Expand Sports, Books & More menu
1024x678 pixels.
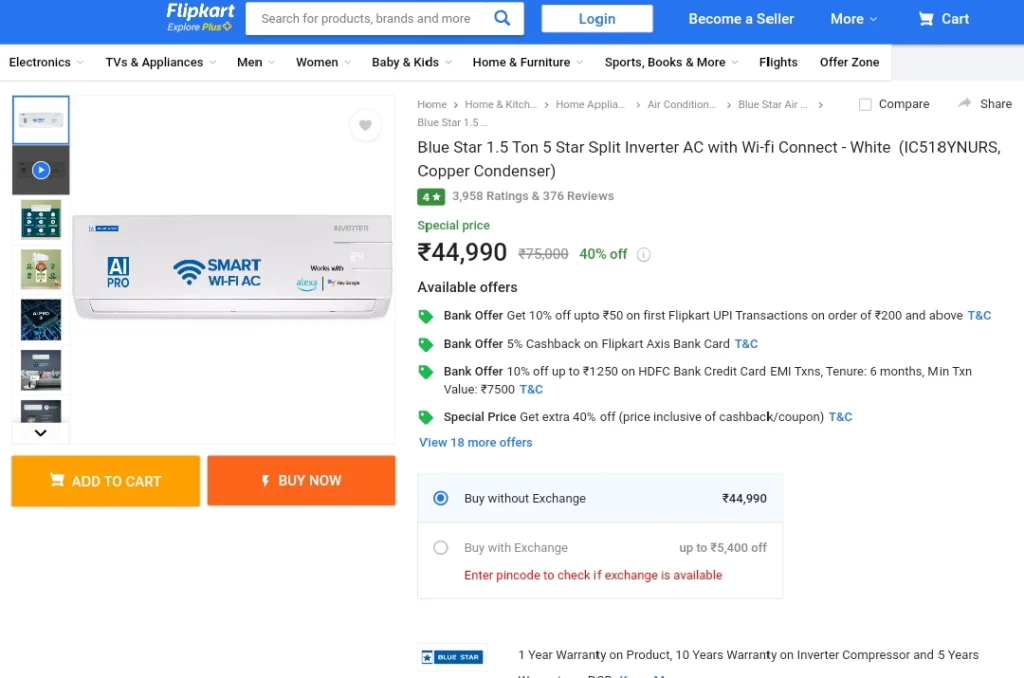[x=671, y=62]
